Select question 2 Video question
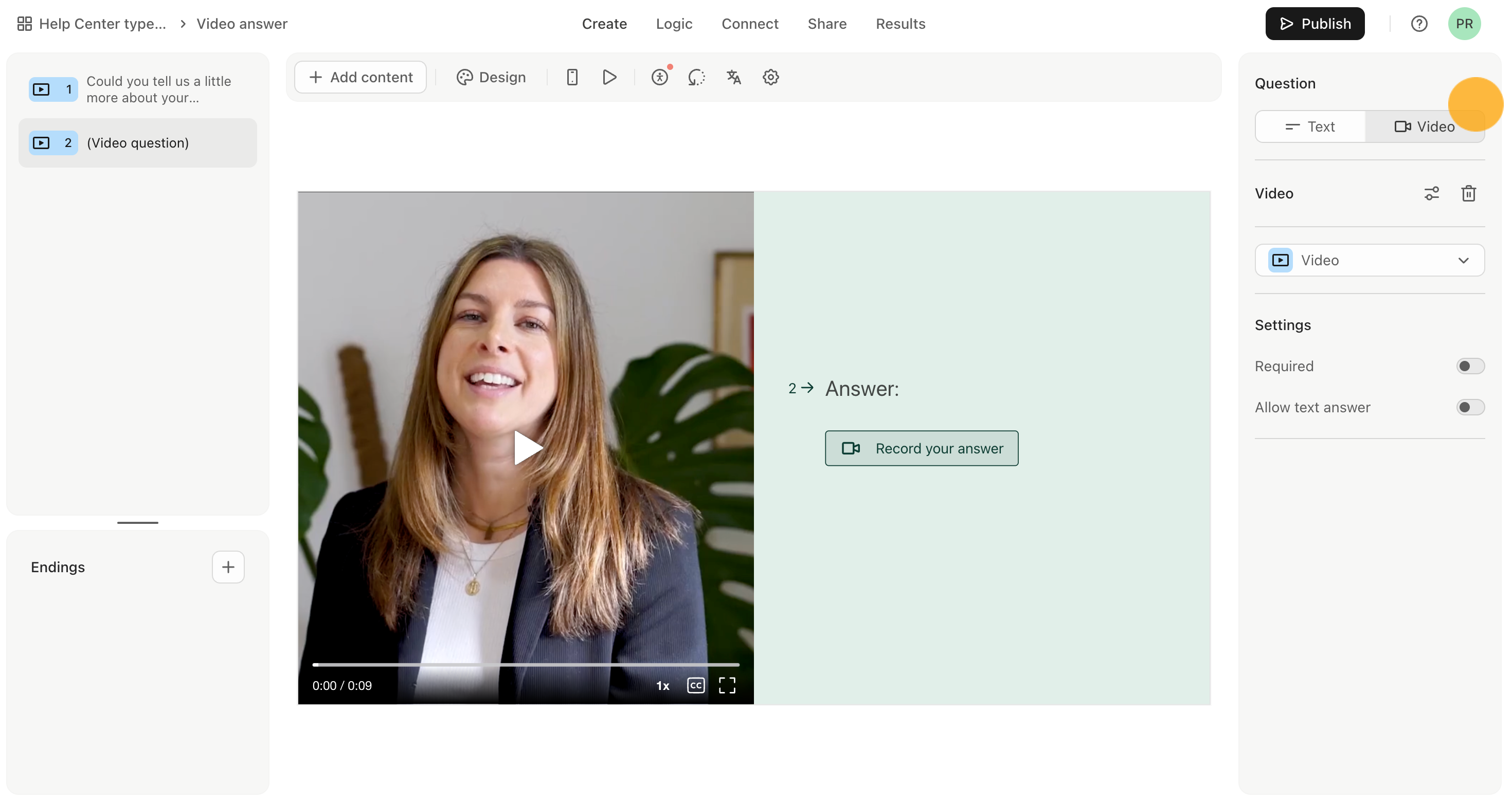This screenshot has height=802, width=1512. [x=137, y=142]
